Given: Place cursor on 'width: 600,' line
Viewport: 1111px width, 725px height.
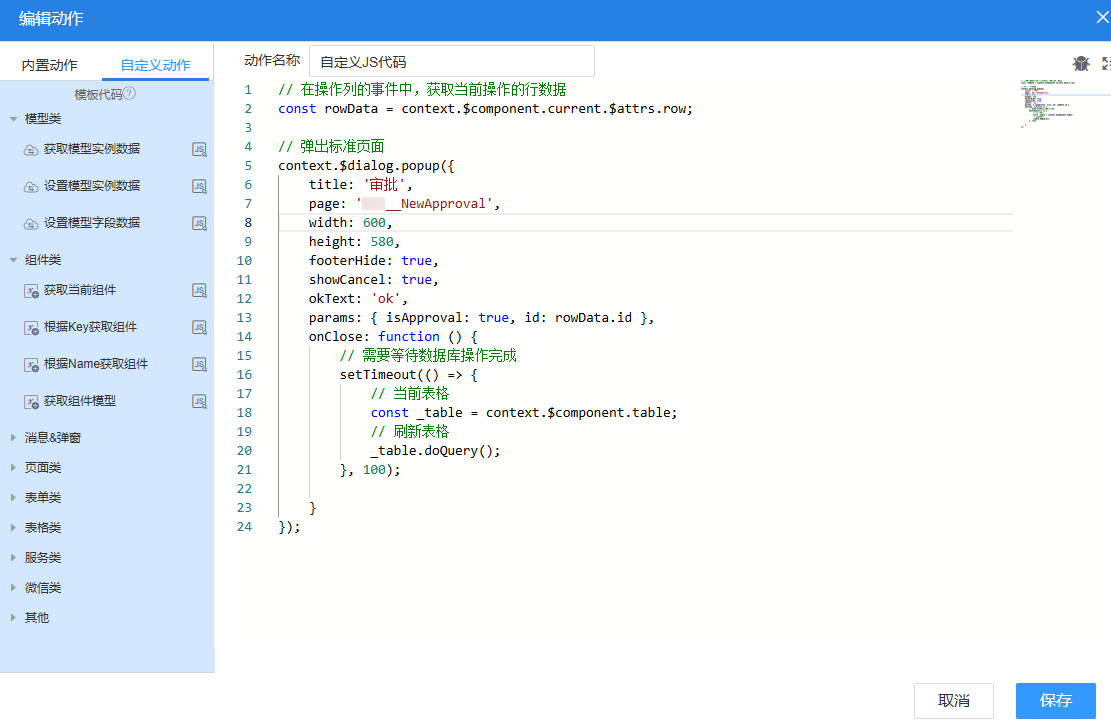Looking at the screenshot, I should pyautogui.click(x=351, y=223).
